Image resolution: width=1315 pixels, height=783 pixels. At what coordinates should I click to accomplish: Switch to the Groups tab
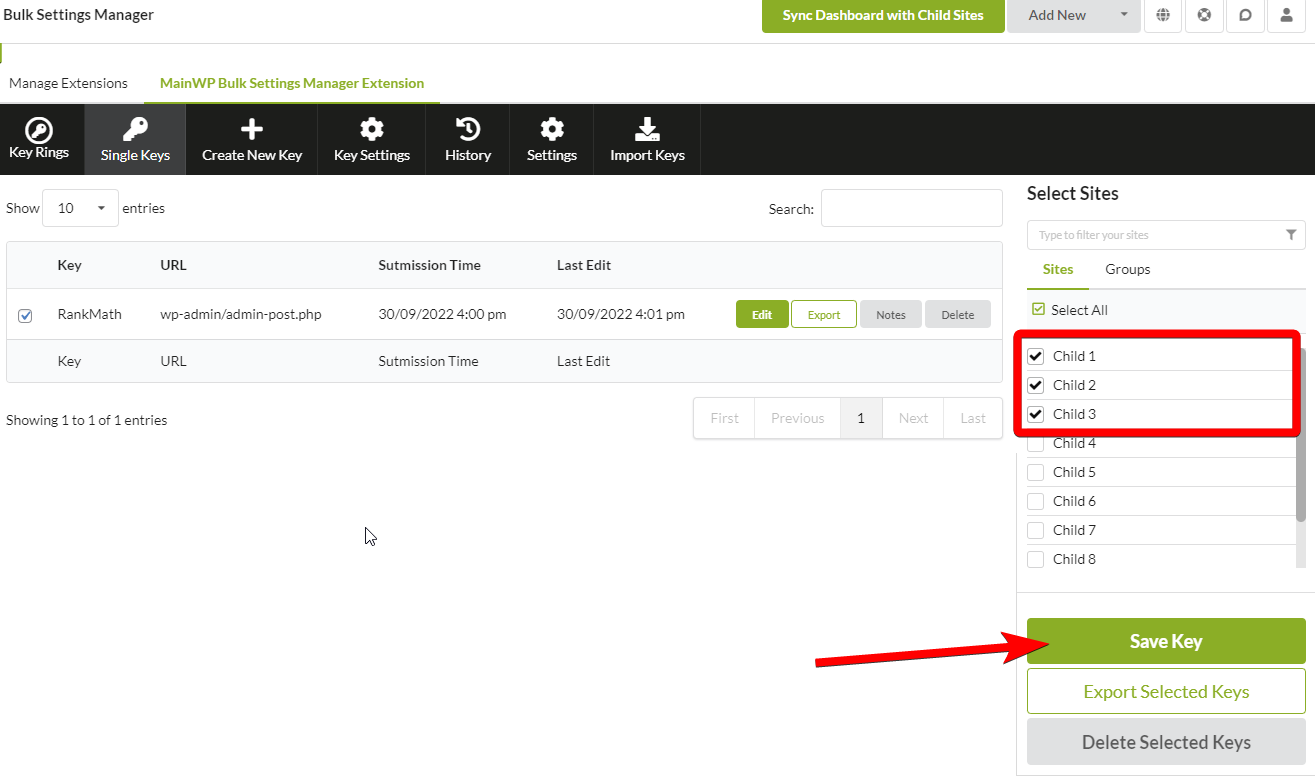1127,269
